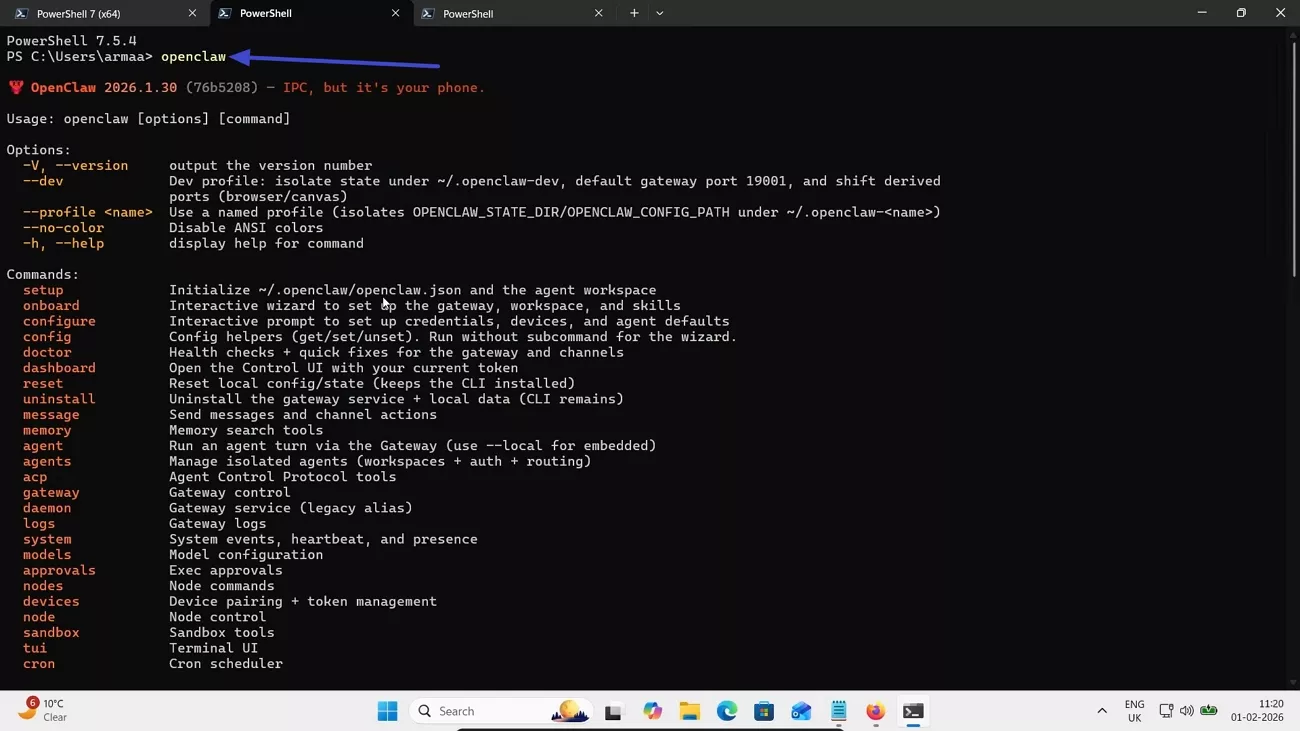Screen dimensions: 1300x731
Task: Open Task View from the taskbar
Action: pos(612,711)
